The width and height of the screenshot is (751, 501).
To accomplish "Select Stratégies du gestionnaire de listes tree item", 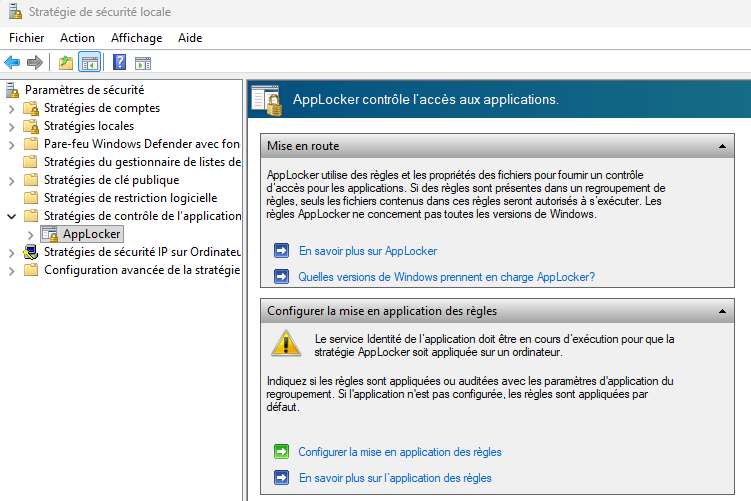I will pos(142,162).
